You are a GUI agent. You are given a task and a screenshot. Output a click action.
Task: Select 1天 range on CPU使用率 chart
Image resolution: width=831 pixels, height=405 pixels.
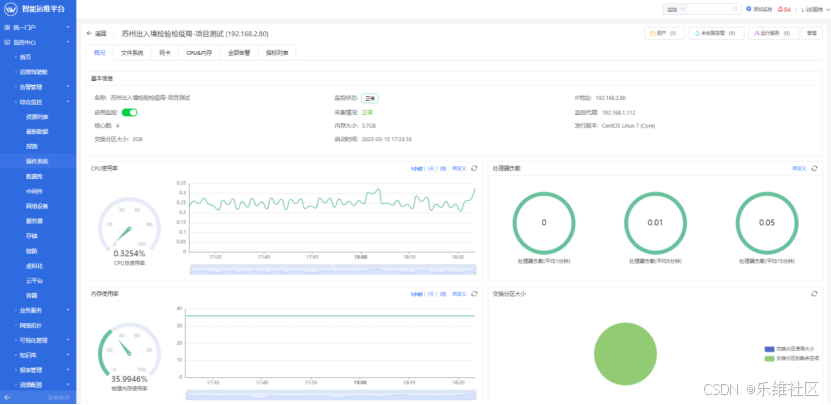[x=431, y=168]
